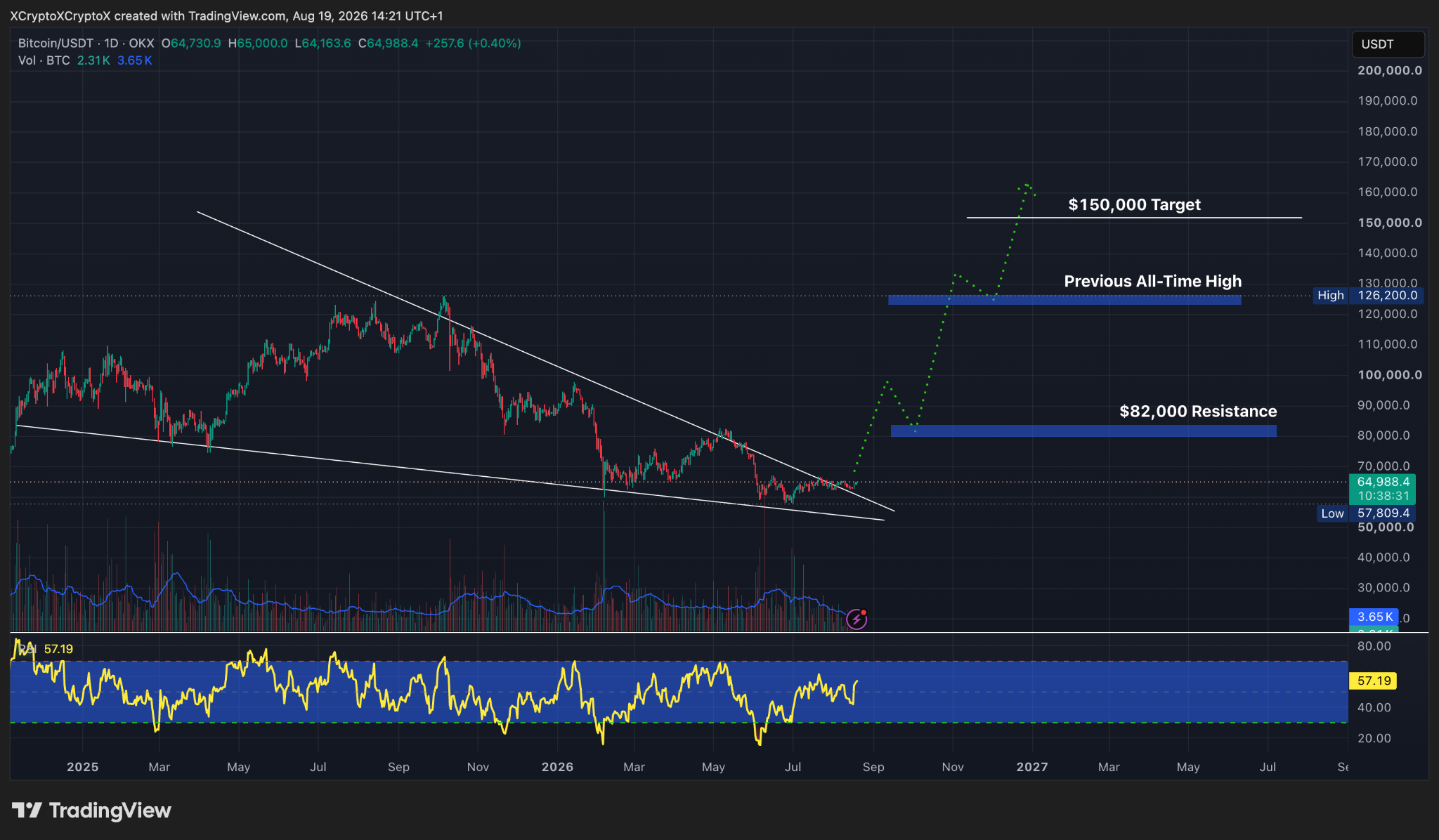Click the 10:38:31 bar countdown timer
This screenshot has height=840, width=1439.
click(1383, 497)
